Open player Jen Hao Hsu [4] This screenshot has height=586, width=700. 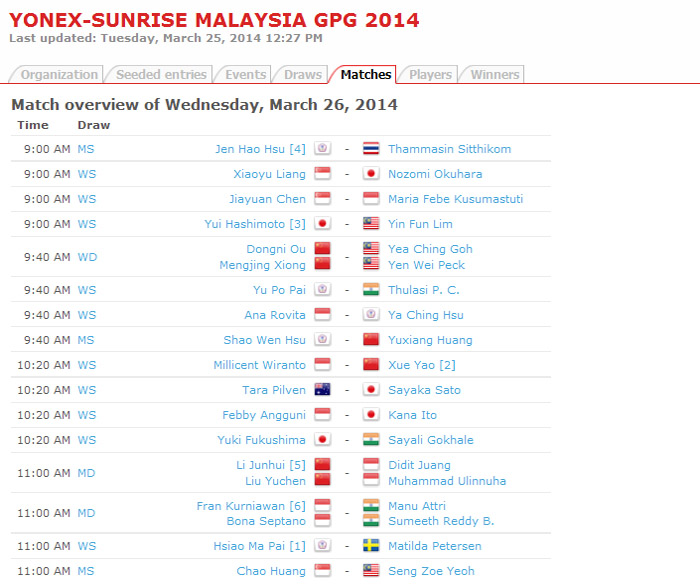coord(260,149)
